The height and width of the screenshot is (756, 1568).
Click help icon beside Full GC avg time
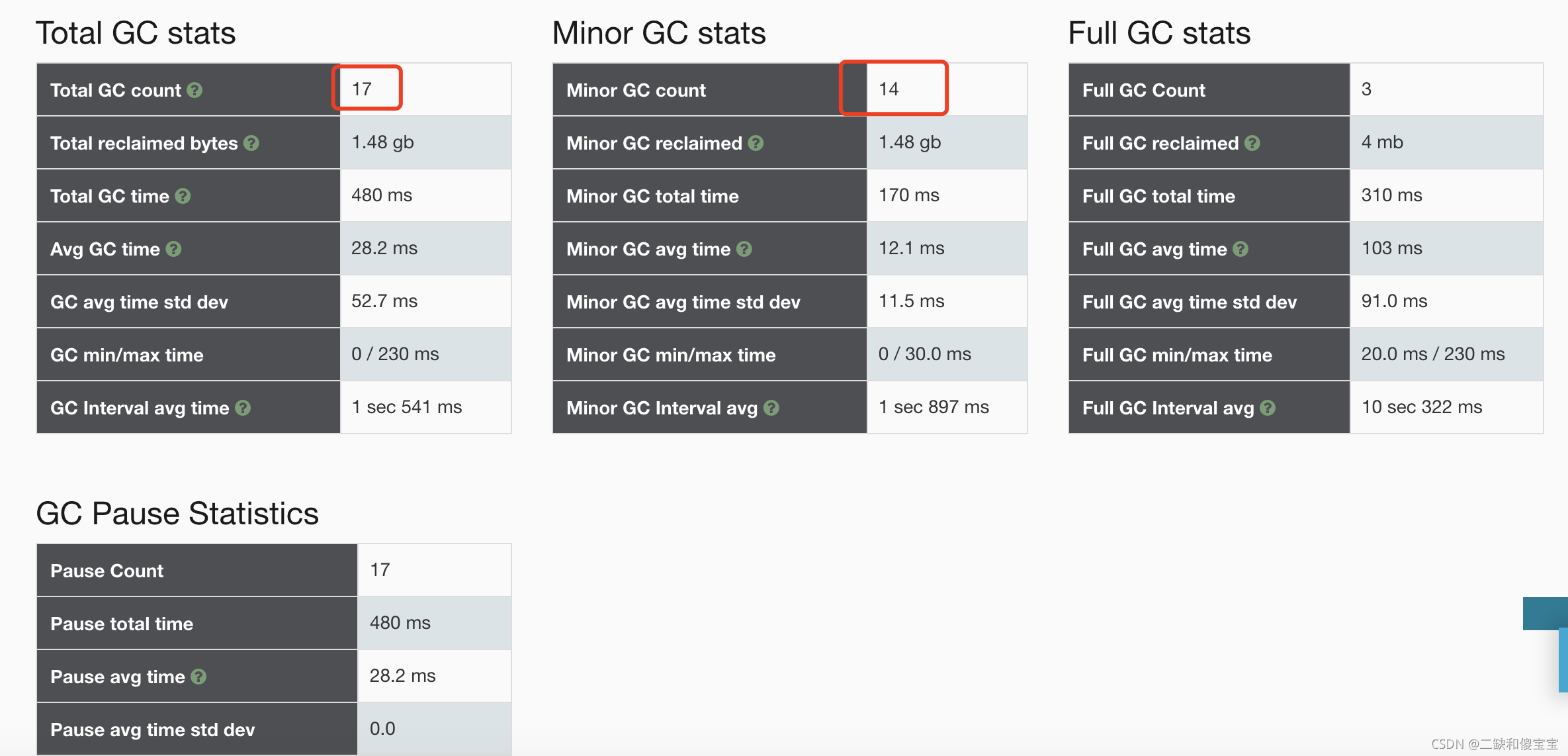coord(1241,249)
